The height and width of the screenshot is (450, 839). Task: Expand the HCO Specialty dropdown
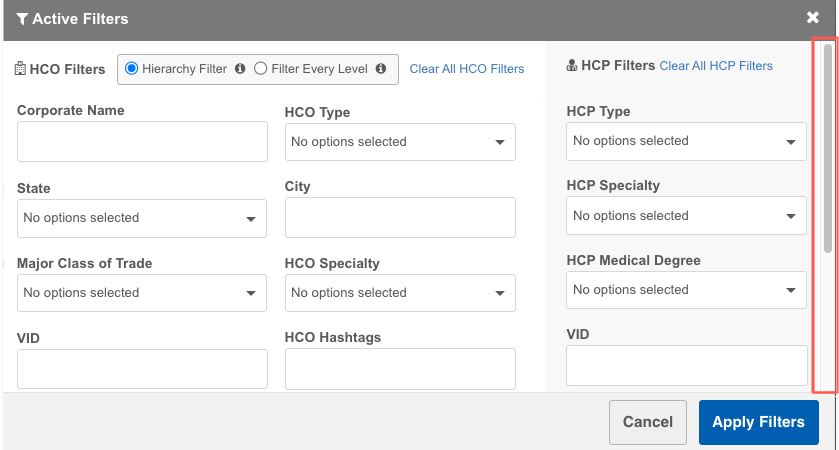400,293
